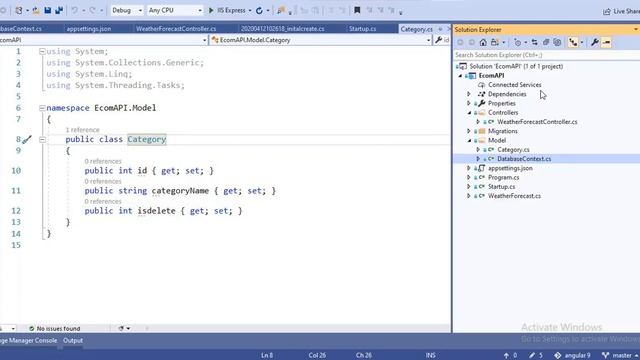Click '0 references' above the id property

[103, 161]
